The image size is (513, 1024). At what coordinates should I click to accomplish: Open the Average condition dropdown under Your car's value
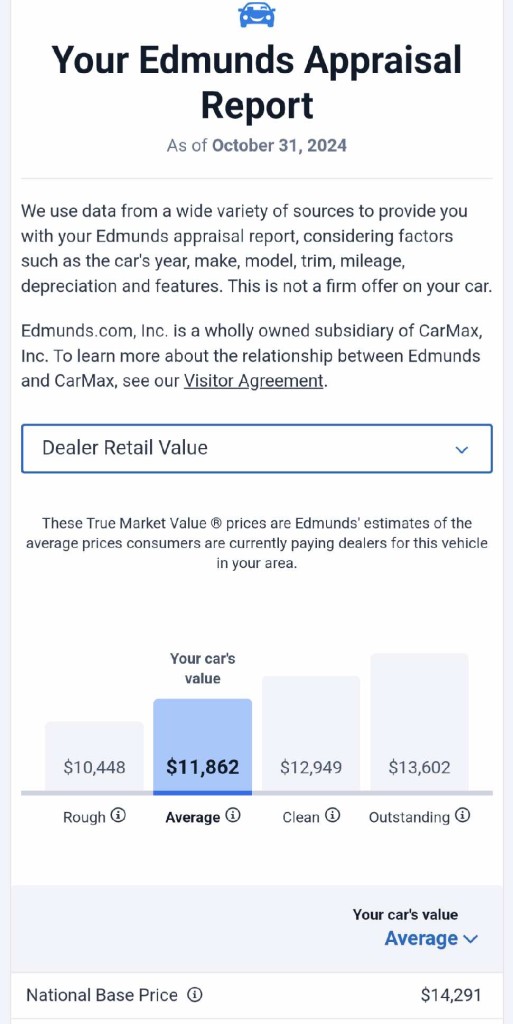point(431,938)
